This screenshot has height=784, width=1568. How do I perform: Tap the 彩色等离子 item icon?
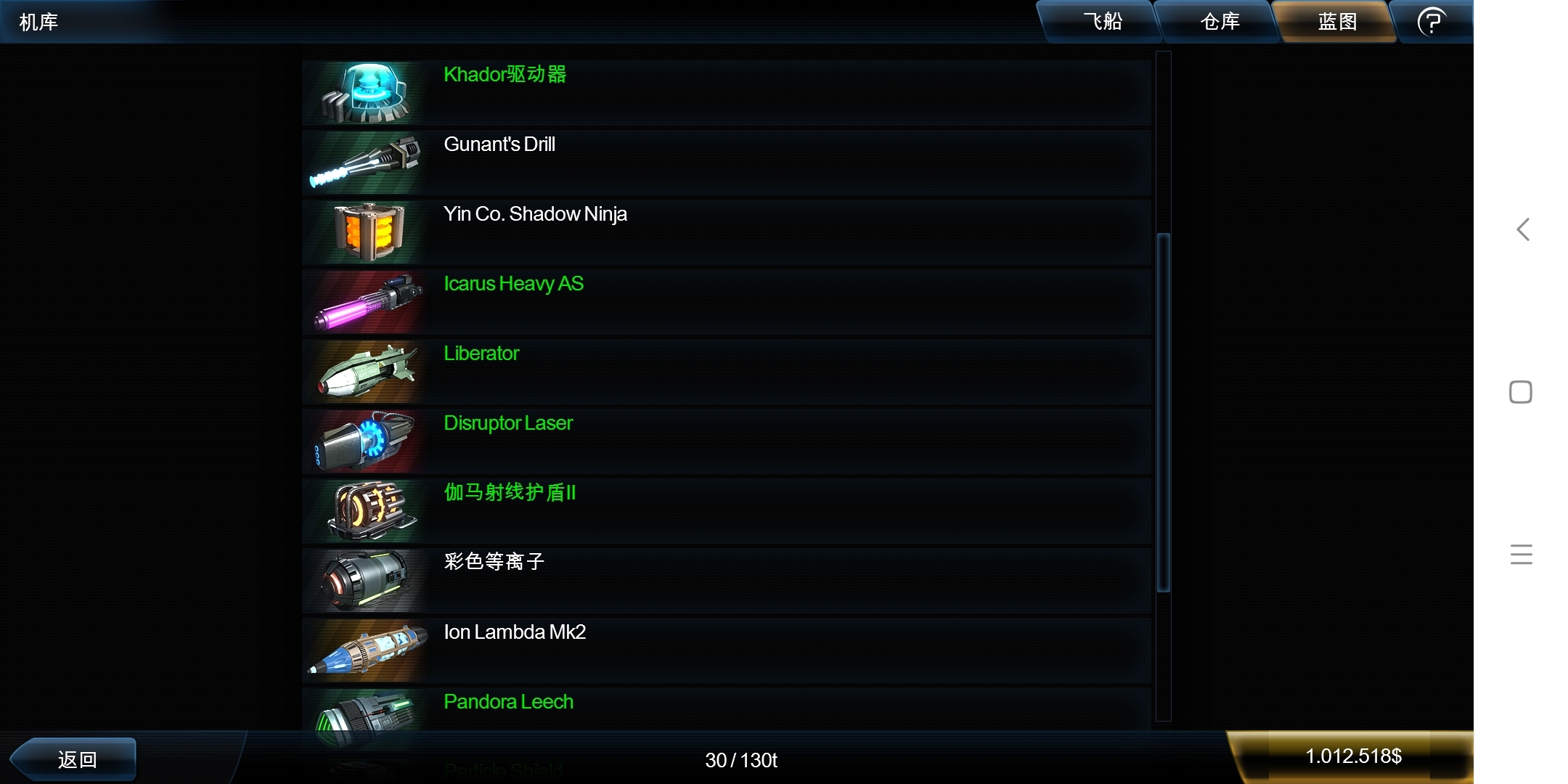[364, 581]
